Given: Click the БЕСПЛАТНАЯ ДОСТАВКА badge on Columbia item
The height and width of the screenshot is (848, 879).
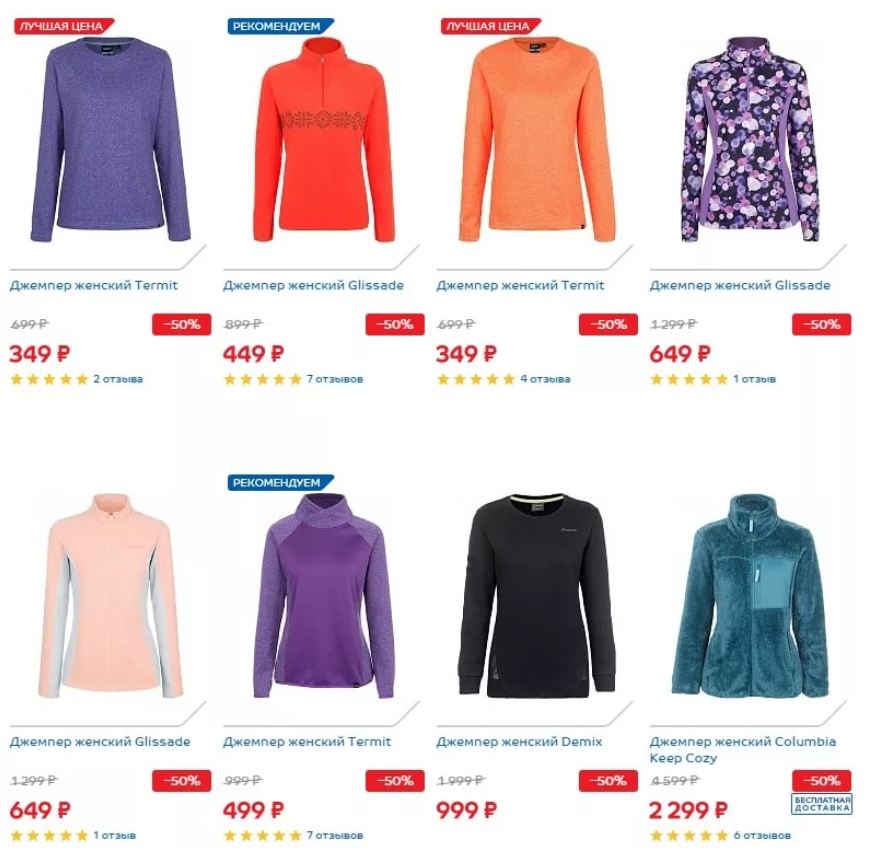Looking at the screenshot, I should coord(822,804).
